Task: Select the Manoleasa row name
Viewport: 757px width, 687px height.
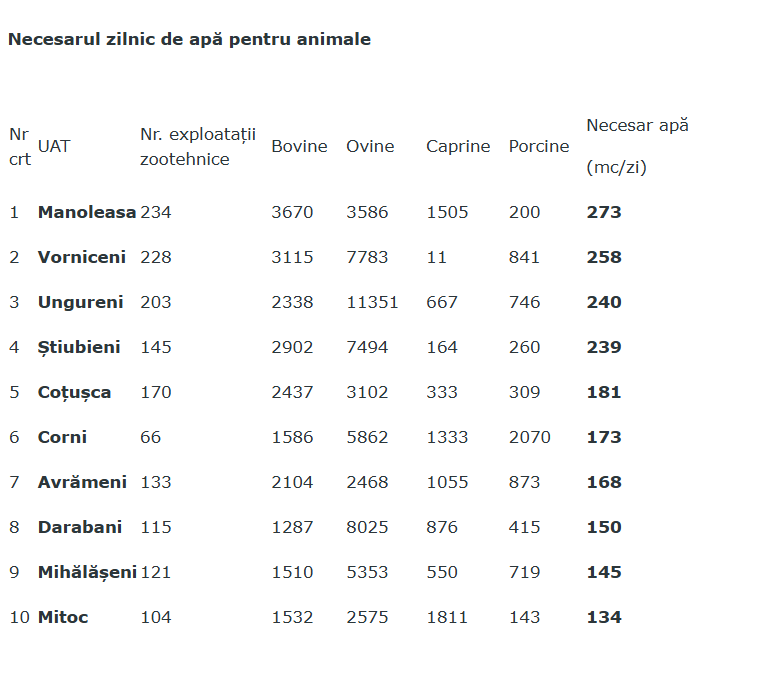Action: (x=87, y=212)
